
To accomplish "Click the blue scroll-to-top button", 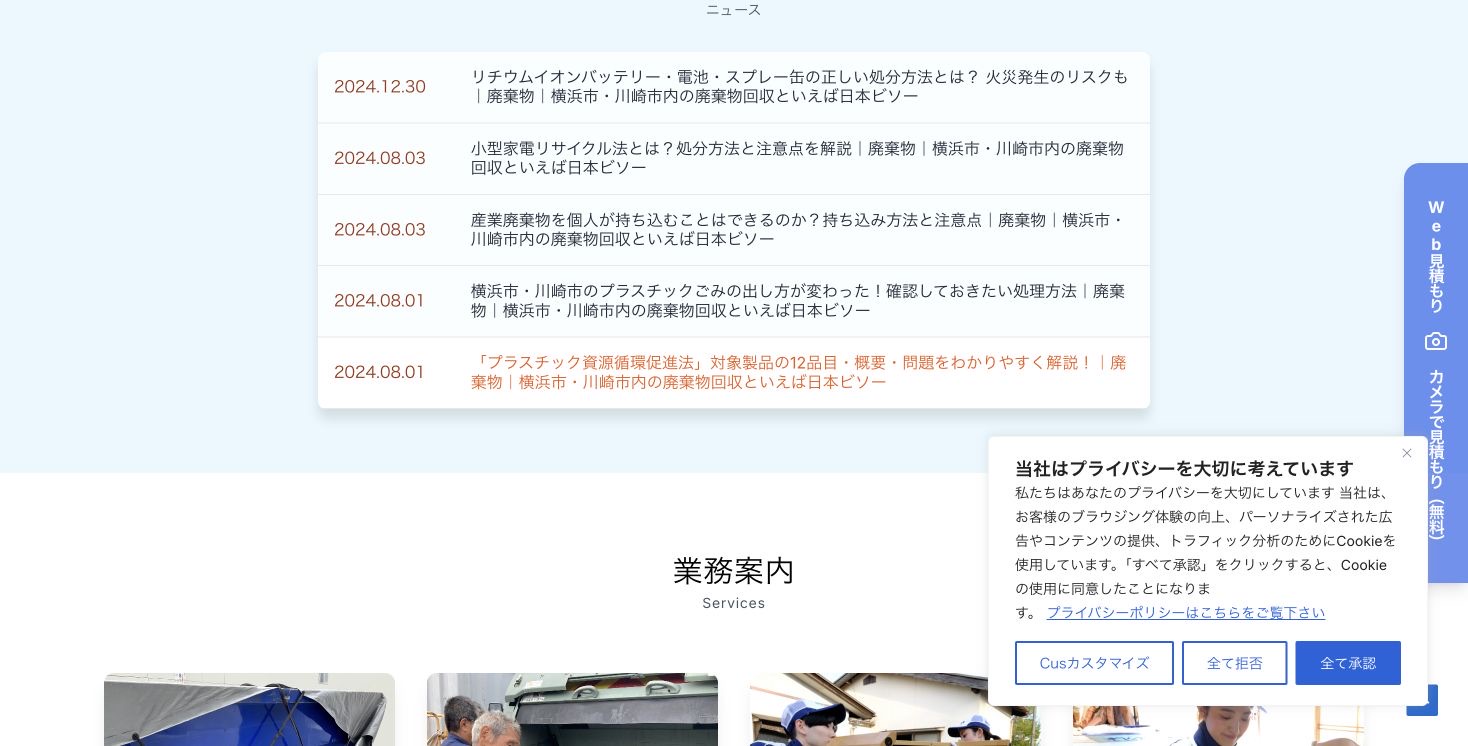I will pos(1422,700).
